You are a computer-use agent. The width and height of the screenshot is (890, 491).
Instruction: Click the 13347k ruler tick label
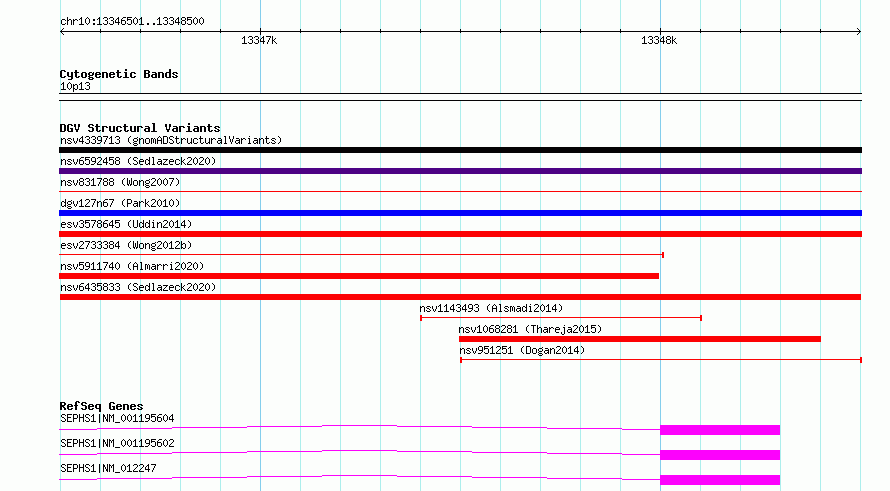[x=259, y=40]
